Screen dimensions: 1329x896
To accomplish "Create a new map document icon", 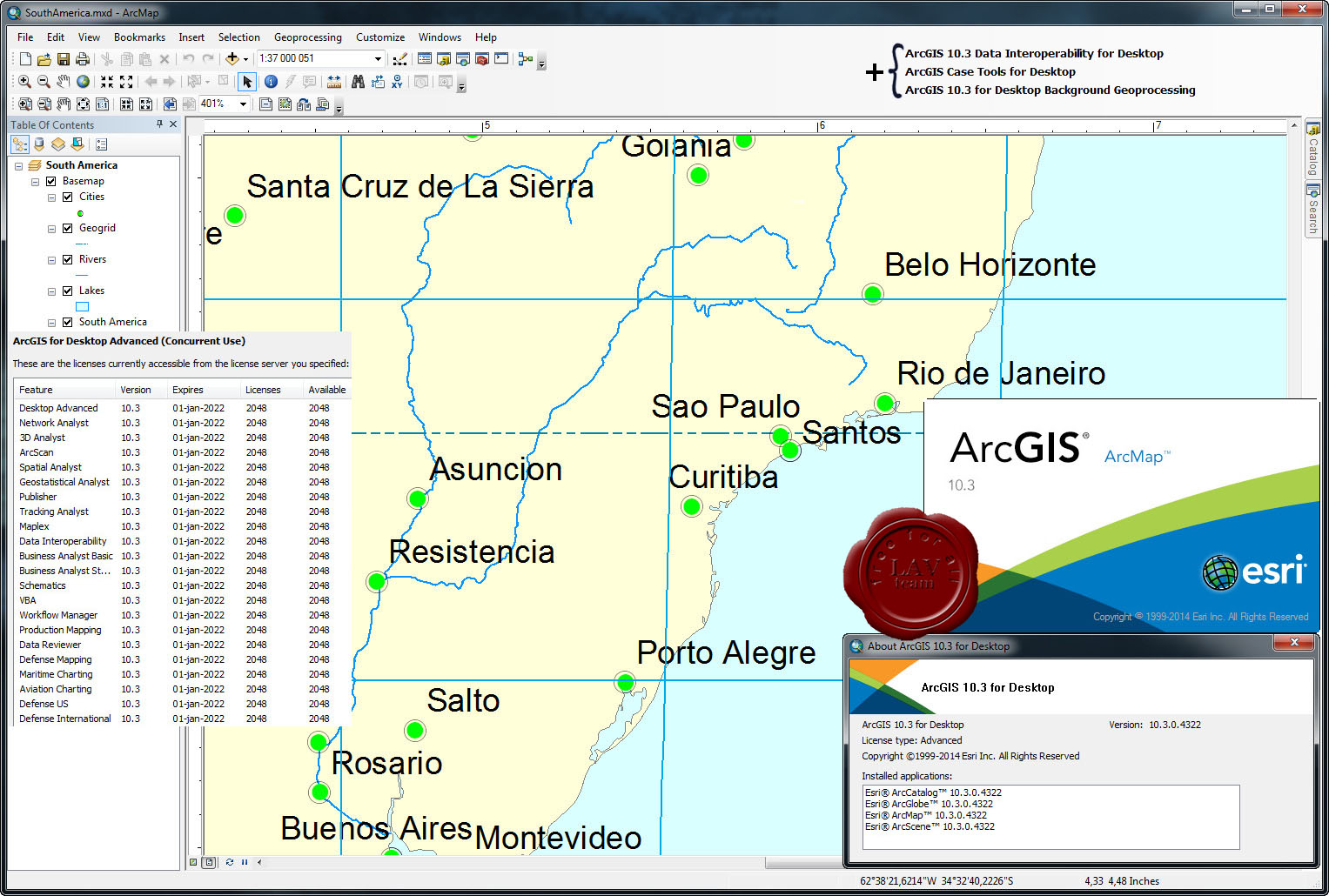I will point(25,59).
